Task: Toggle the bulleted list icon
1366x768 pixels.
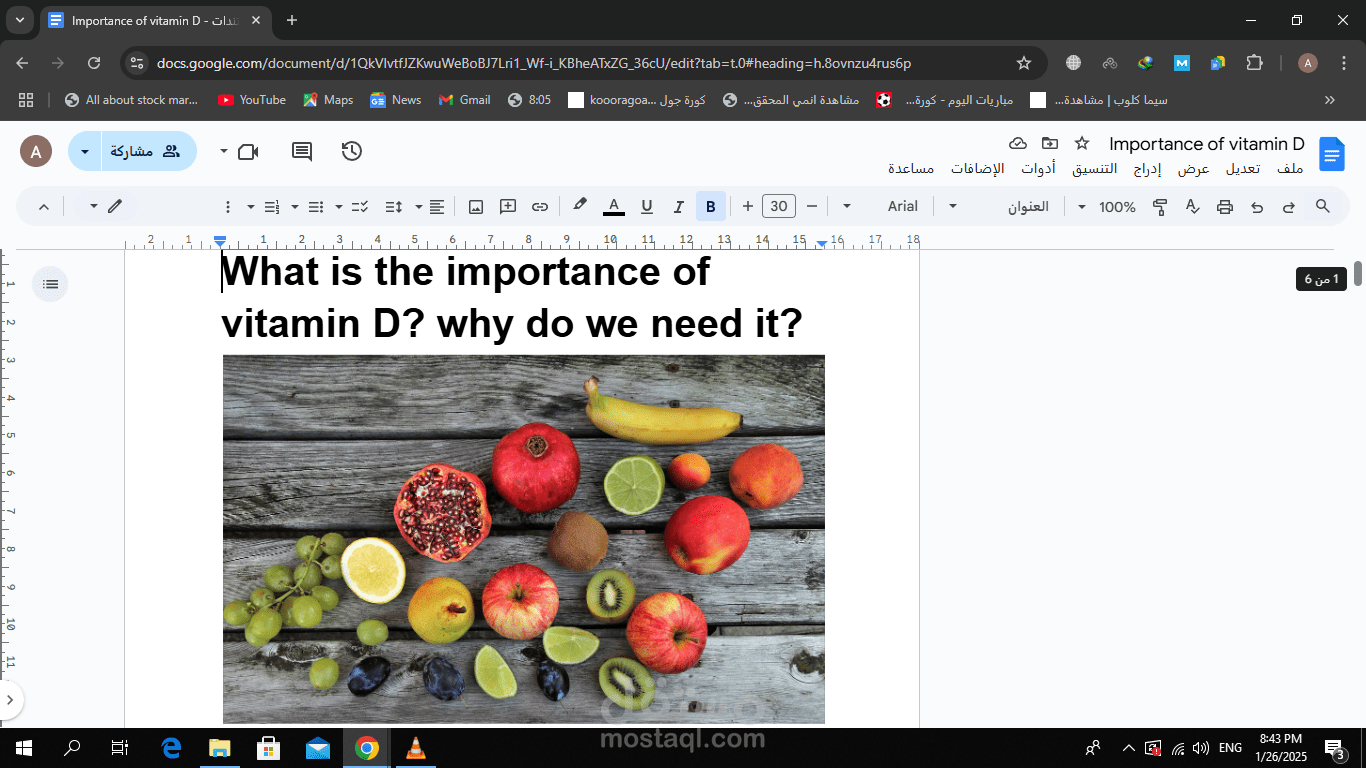Action: point(316,207)
